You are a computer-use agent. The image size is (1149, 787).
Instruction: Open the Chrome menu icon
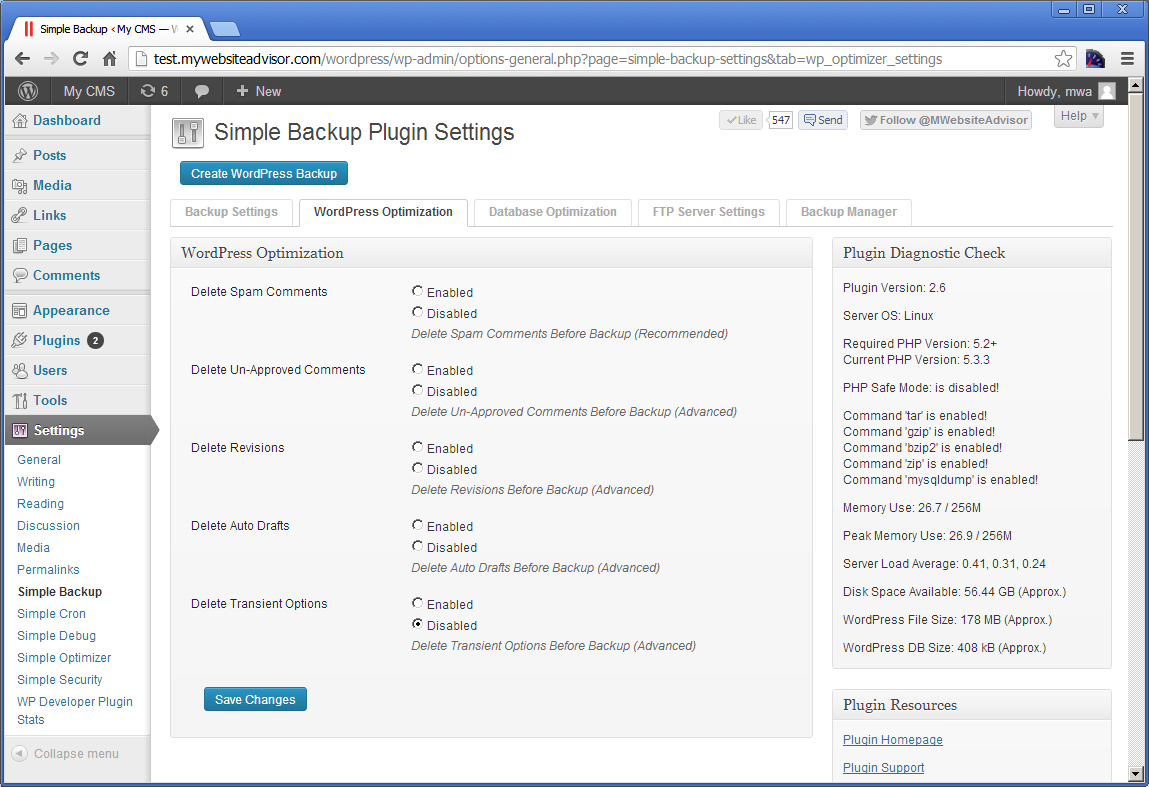coord(1128,59)
